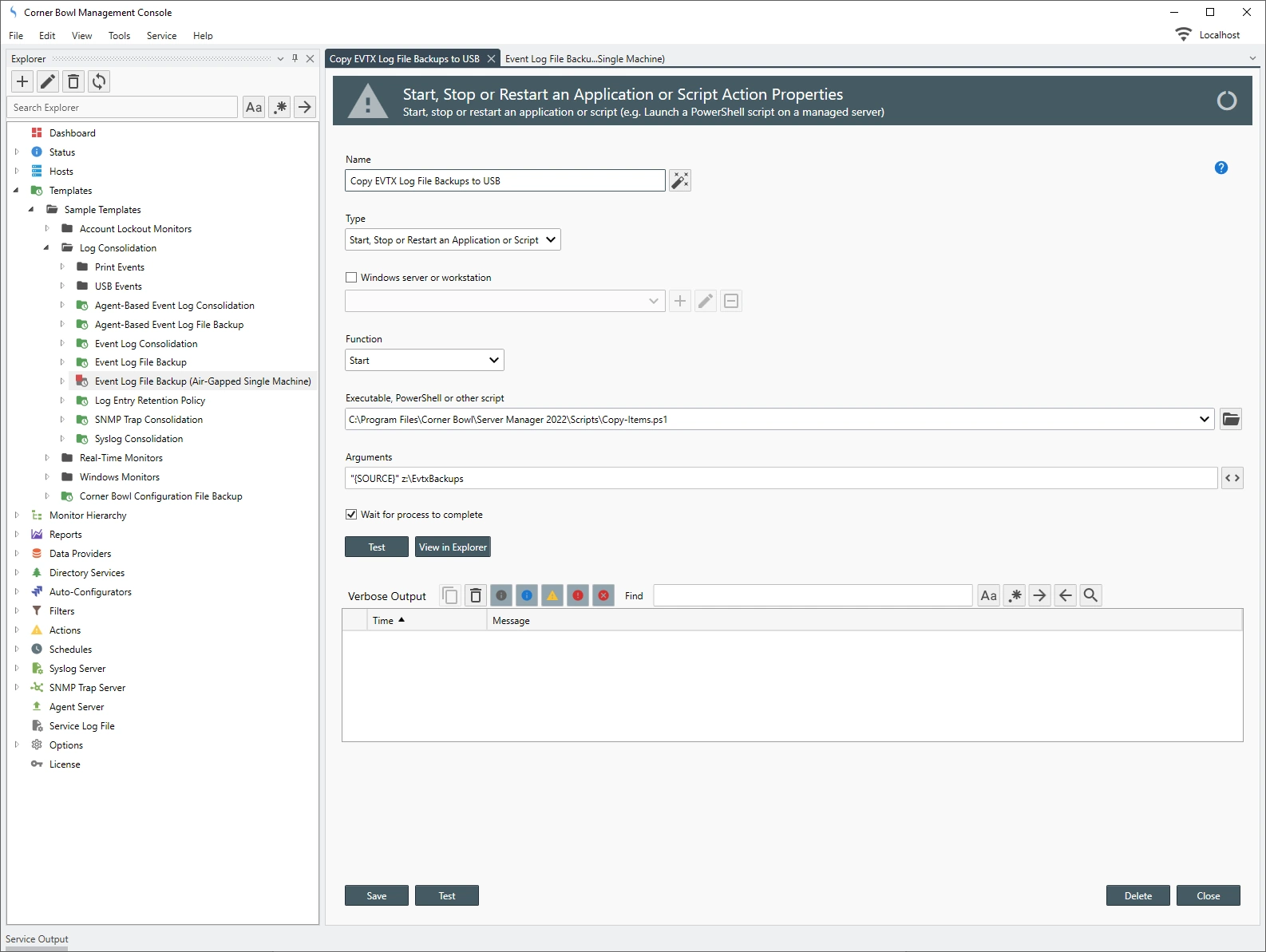1266x952 pixels.
Task: Uncheck Wait for process to complete
Action: pos(351,515)
